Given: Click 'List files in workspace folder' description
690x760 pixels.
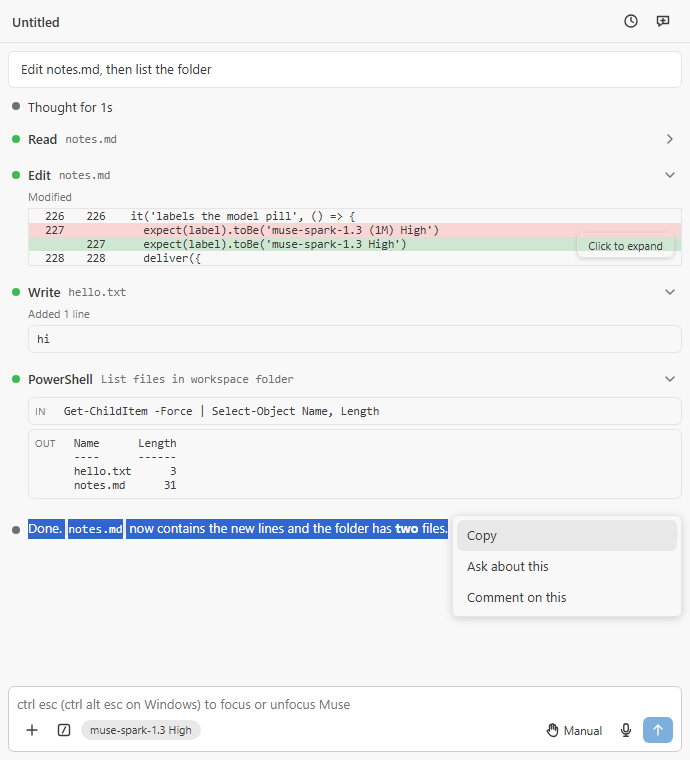Looking at the screenshot, I should pos(197,380).
